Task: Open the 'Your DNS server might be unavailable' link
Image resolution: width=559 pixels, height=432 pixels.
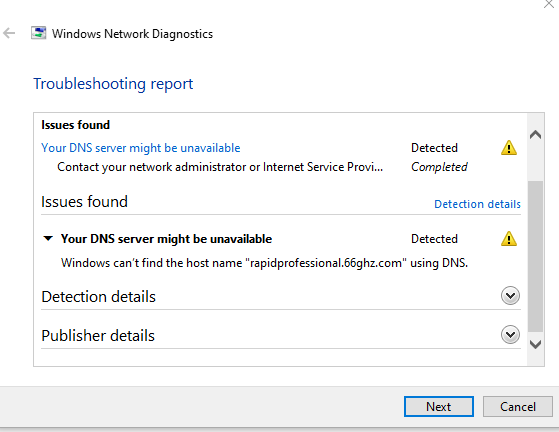Action: pos(141,148)
